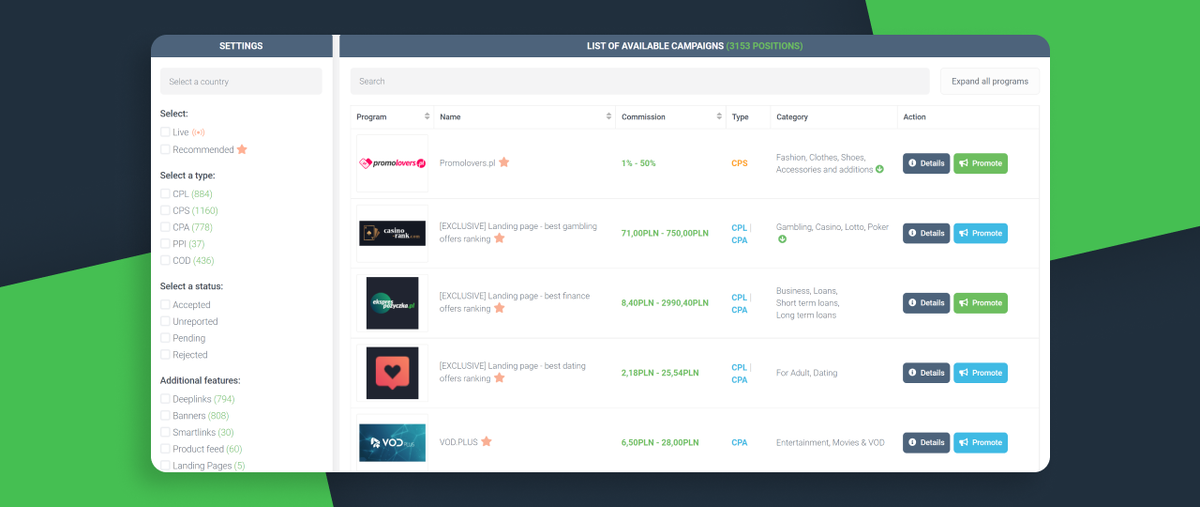
Task: Check the CPS type filter
Action: [x=165, y=211]
